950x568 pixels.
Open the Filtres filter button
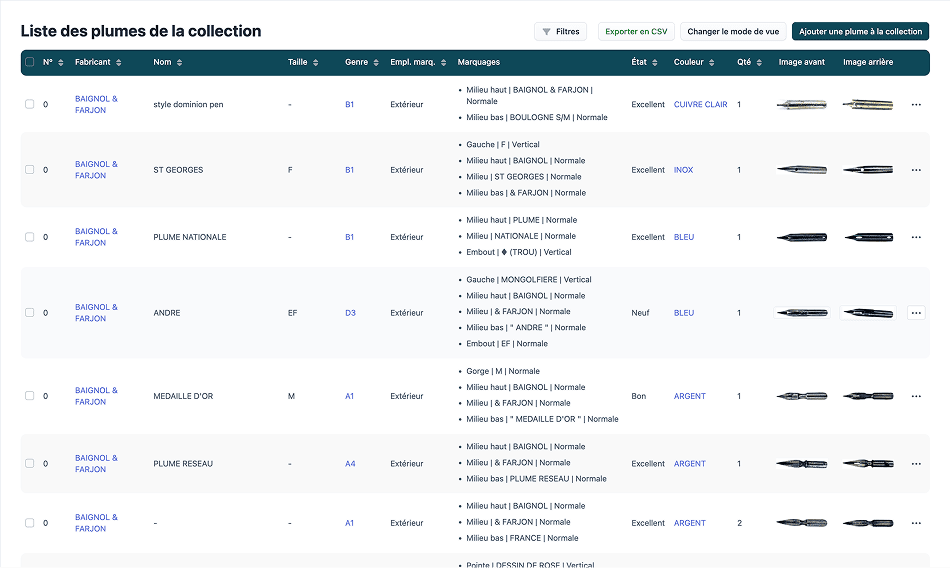tap(560, 32)
